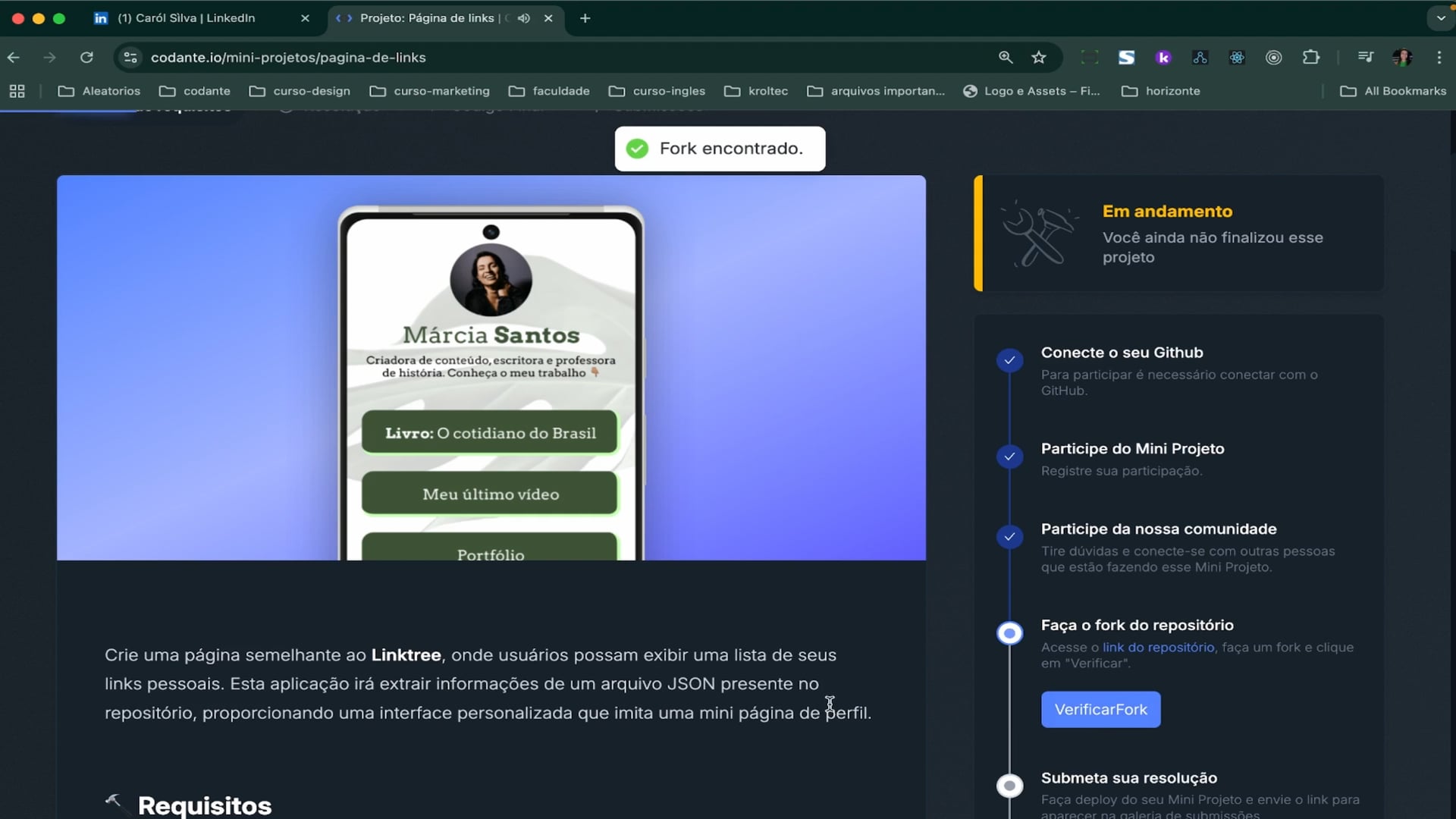Image resolution: width=1456 pixels, height=819 pixels.
Task: Reload the page
Action: 86,58
